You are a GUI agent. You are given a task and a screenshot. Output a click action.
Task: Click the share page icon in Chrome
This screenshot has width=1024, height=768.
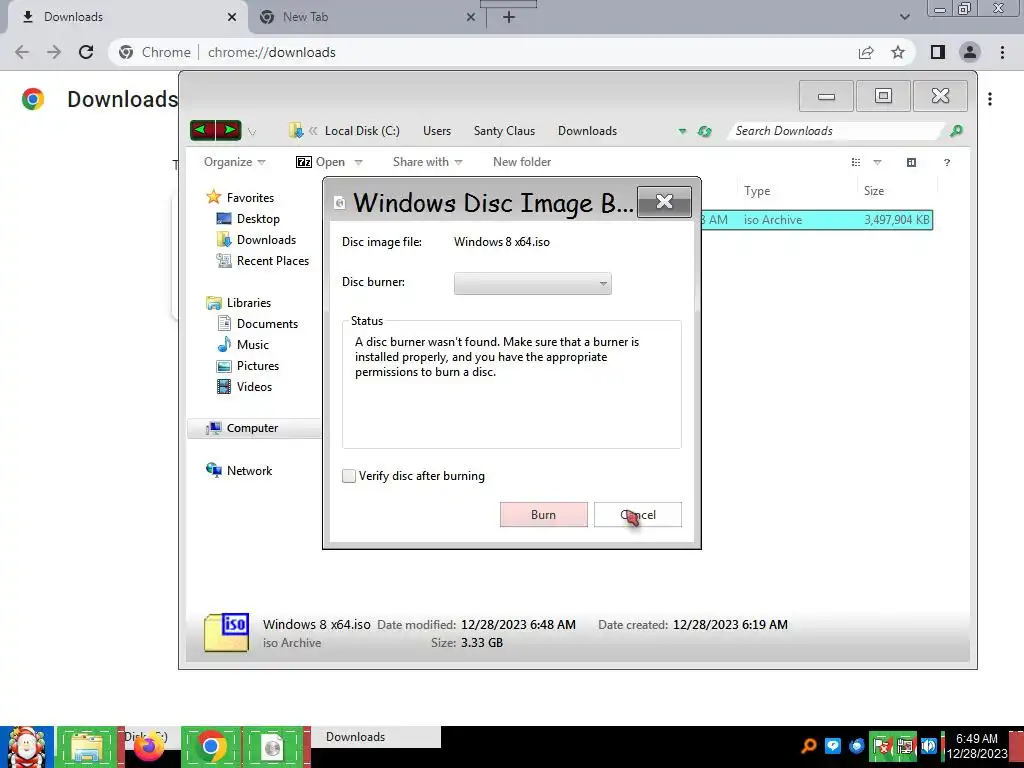pyautogui.click(x=866, y=52)
